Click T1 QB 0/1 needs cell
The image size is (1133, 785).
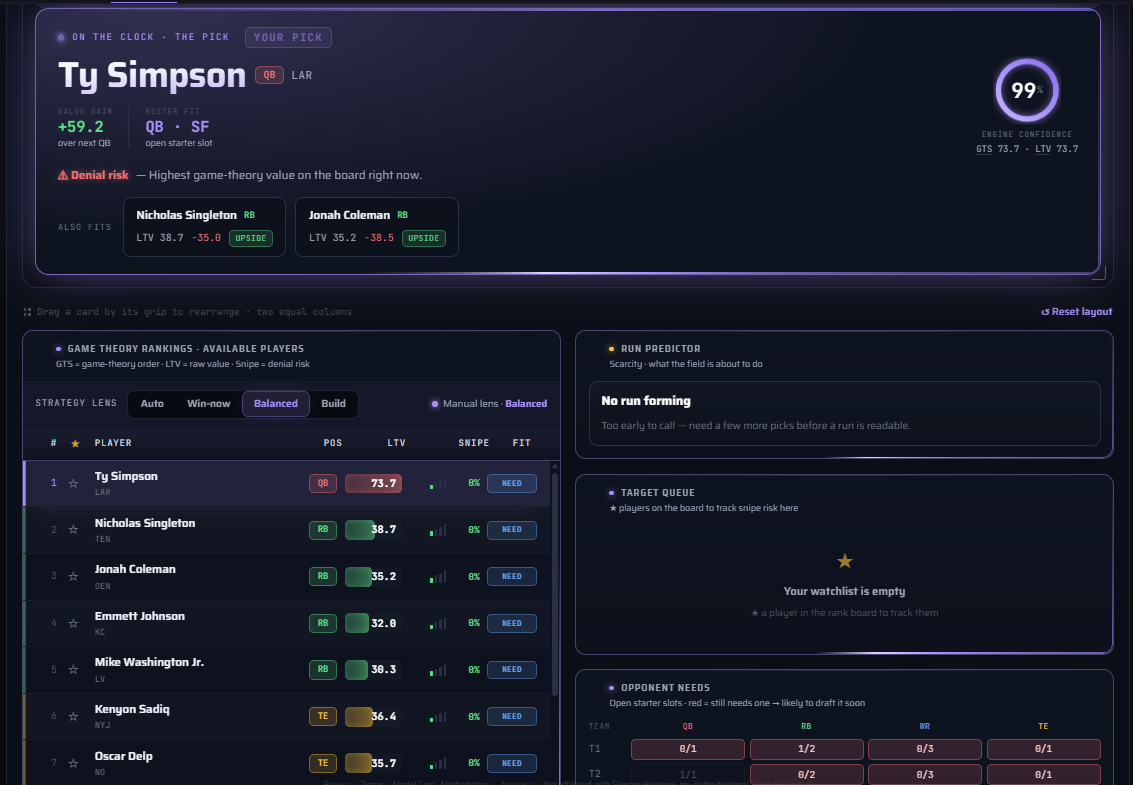(688, 749)
